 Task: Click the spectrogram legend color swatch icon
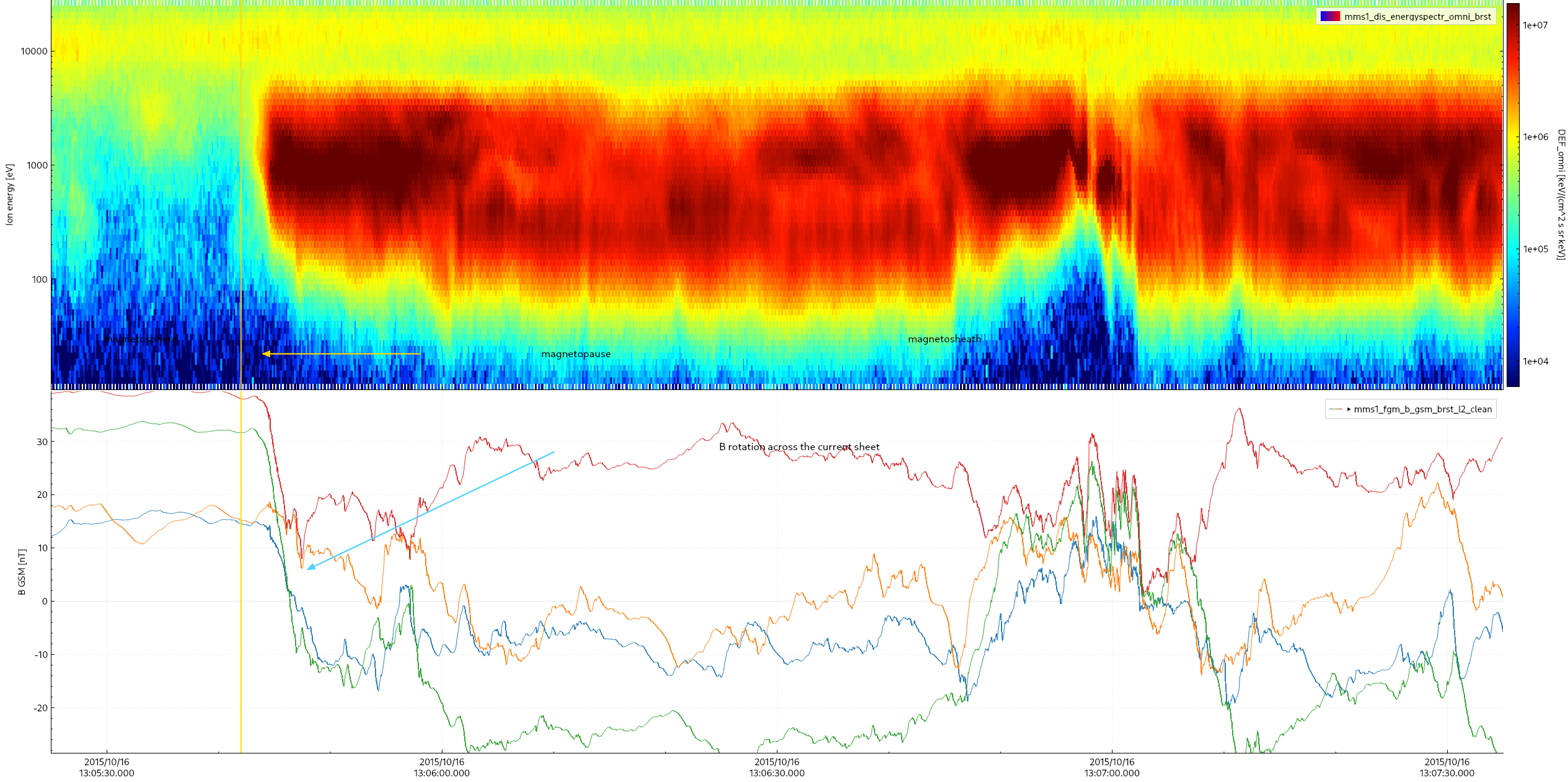[x=1330, y=17]
